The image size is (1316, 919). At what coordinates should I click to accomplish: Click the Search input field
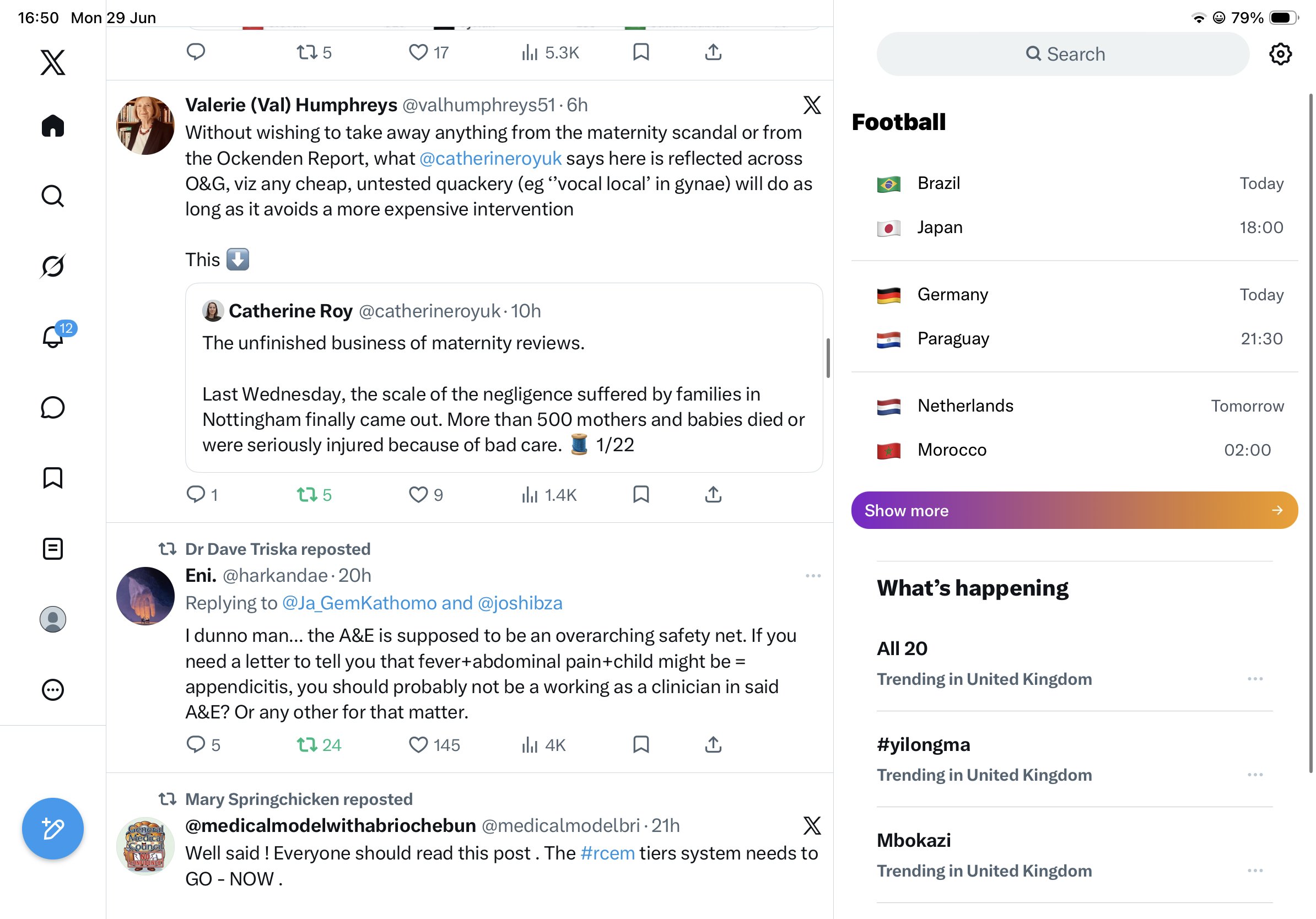click(x=1062, y=54)
